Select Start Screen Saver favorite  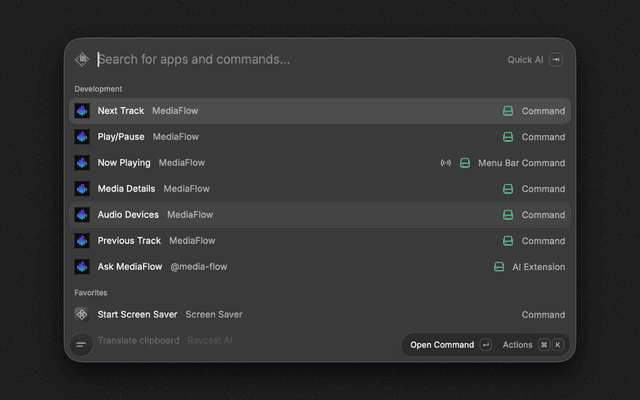tap(320, 315)
